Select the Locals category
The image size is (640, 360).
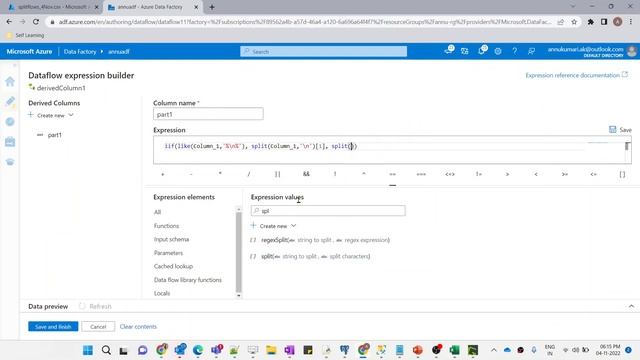162,293
